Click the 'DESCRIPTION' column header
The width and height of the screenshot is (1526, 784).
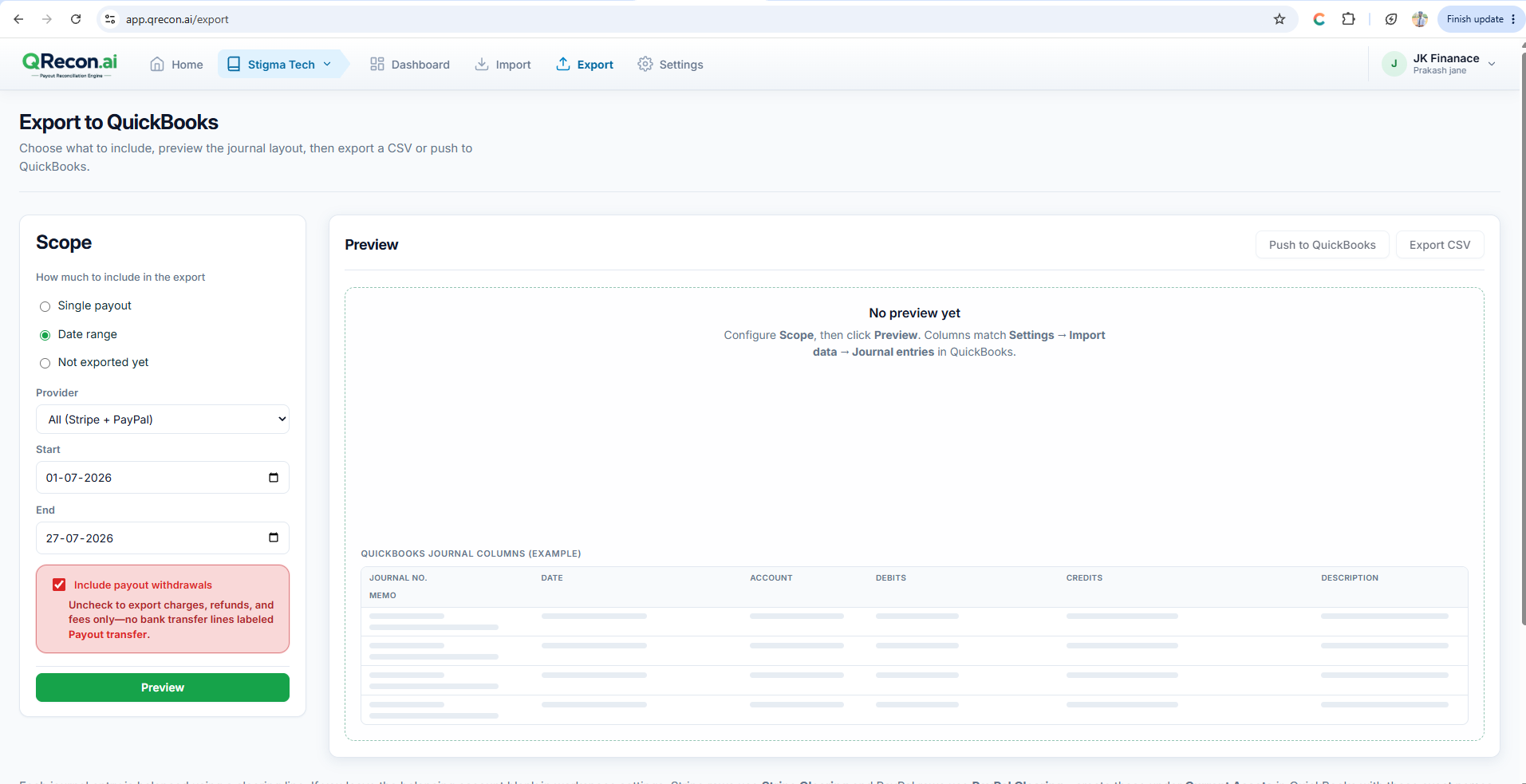(1350, 577)
